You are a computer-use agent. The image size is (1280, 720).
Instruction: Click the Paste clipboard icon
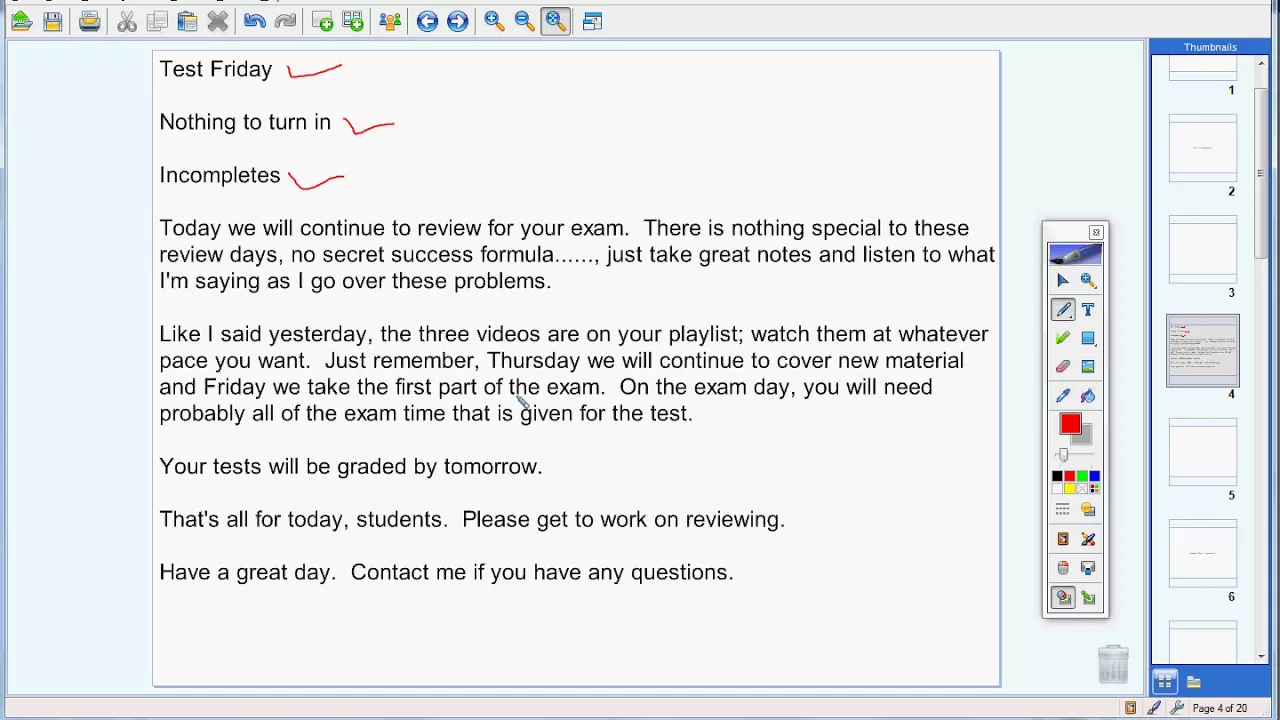[x=187, y=21]
